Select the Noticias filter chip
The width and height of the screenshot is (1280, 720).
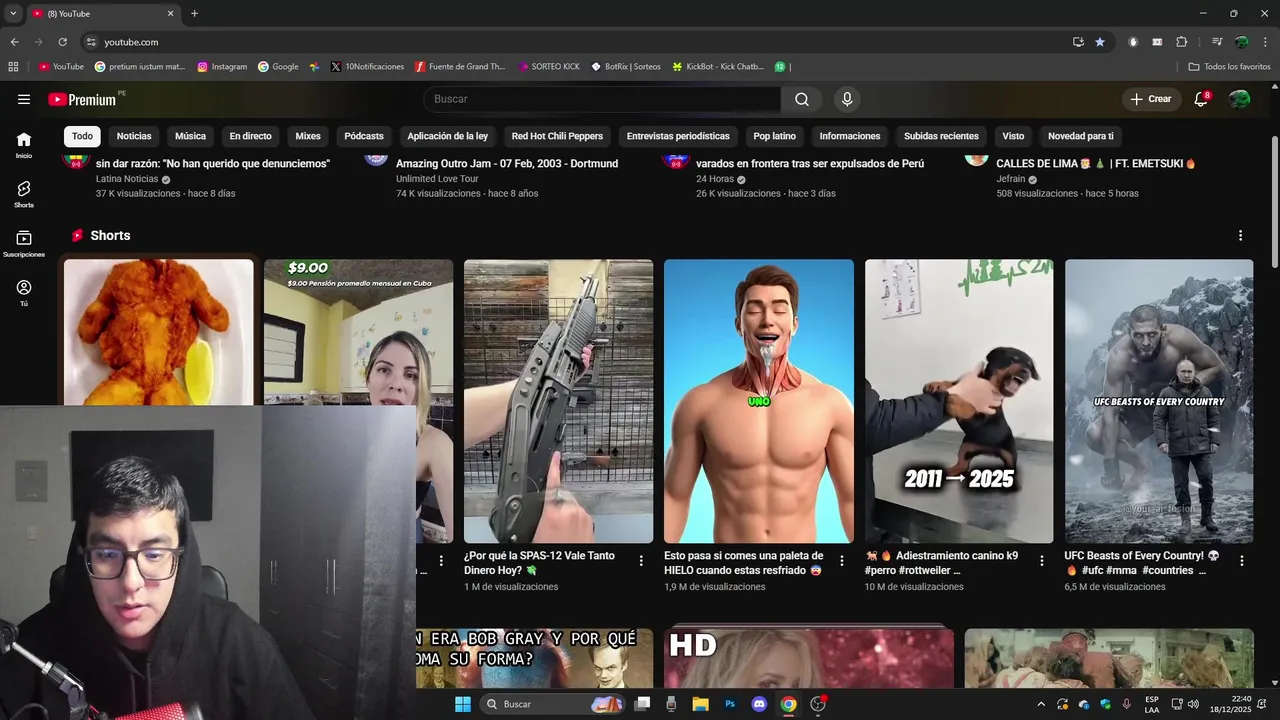point(134,136)
